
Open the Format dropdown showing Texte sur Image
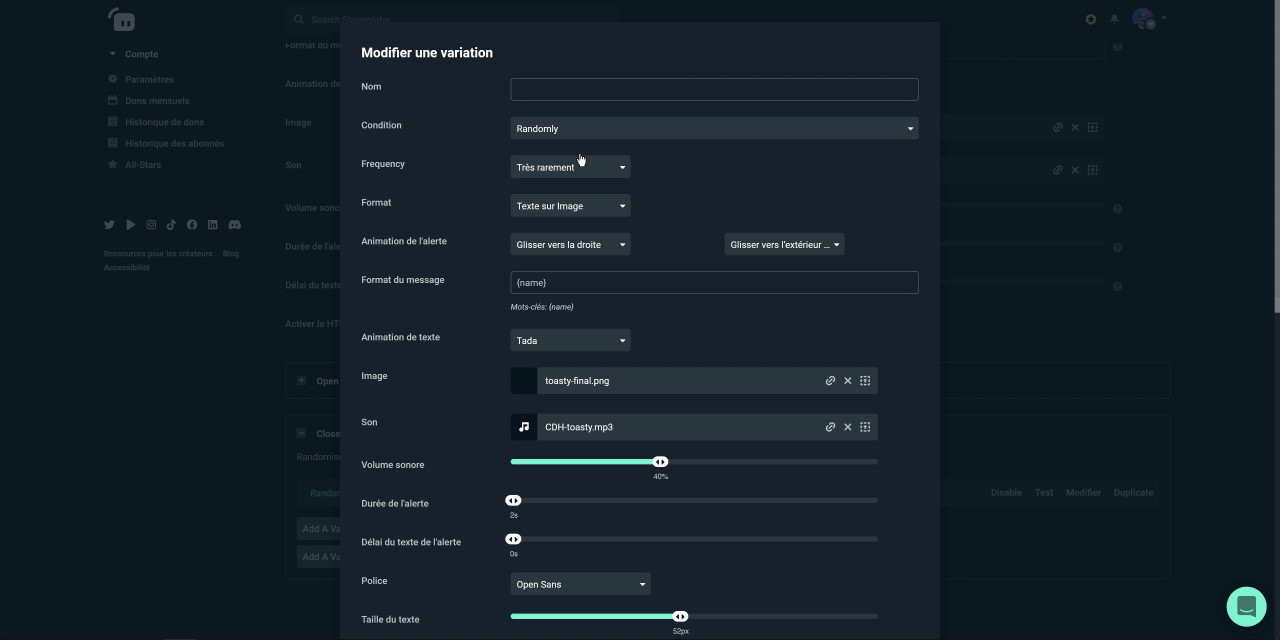click(570, 206)
